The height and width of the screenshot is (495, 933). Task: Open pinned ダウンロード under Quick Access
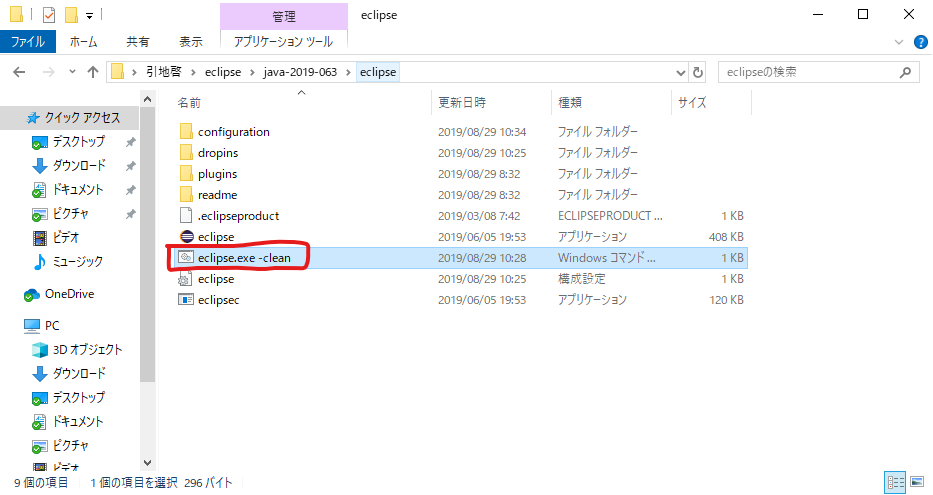click(79, 165)
